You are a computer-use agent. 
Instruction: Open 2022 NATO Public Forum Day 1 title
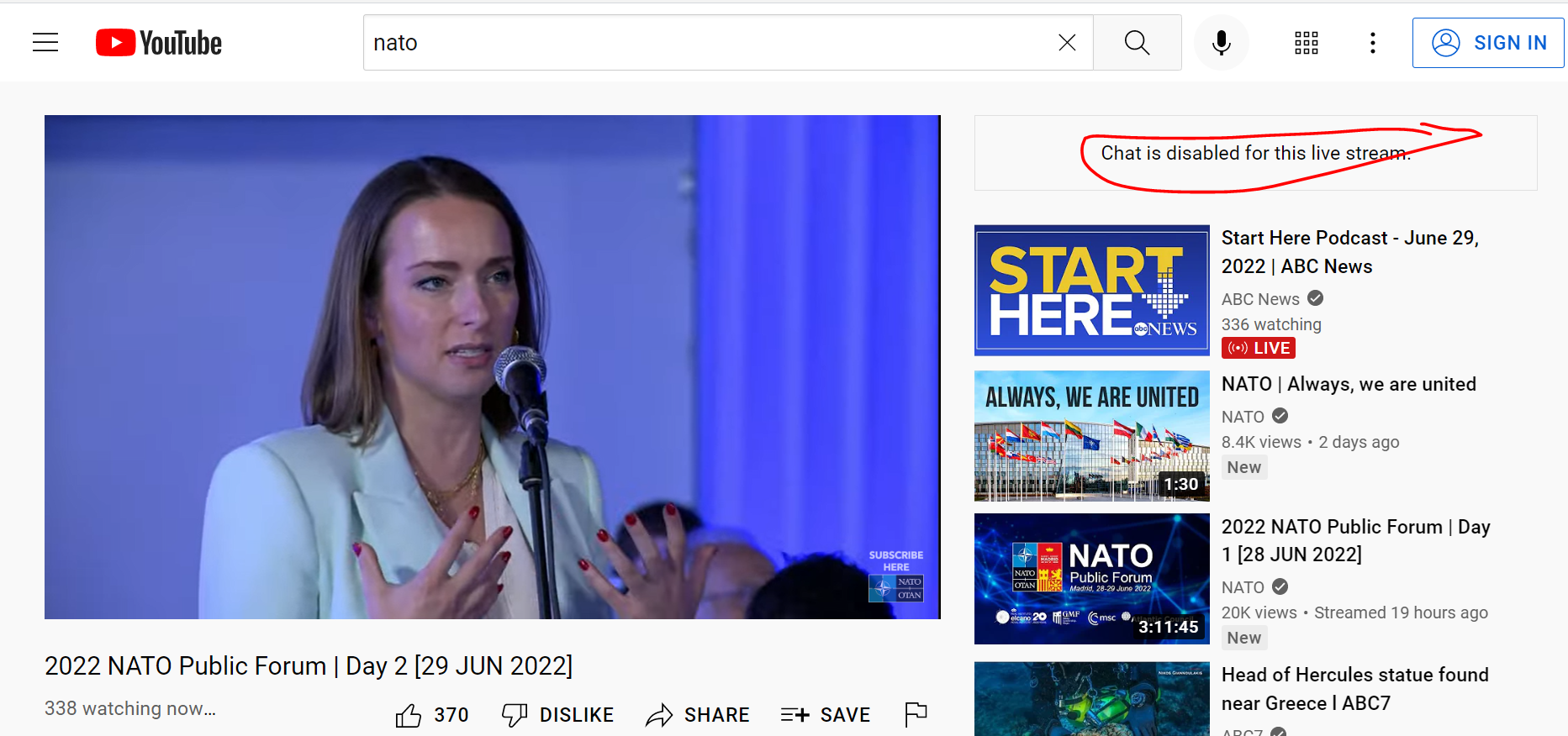pos(1356,540)
